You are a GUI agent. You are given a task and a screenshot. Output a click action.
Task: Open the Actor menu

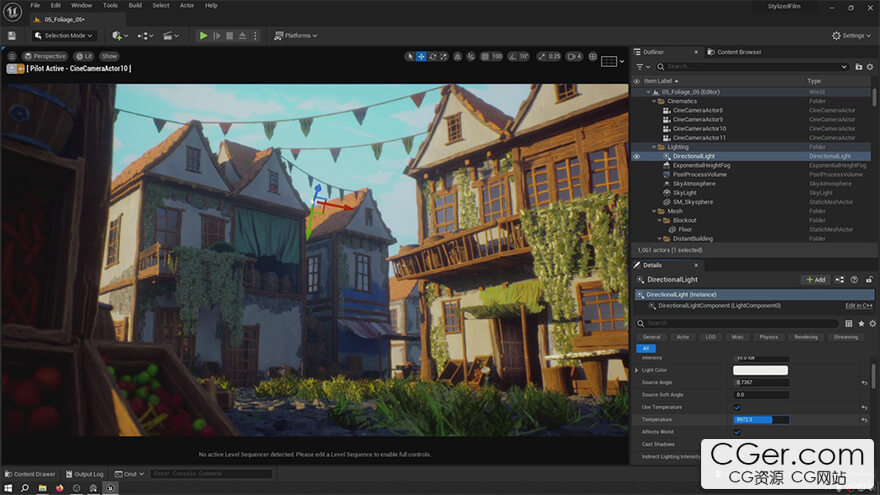click(x=187, y=6)
